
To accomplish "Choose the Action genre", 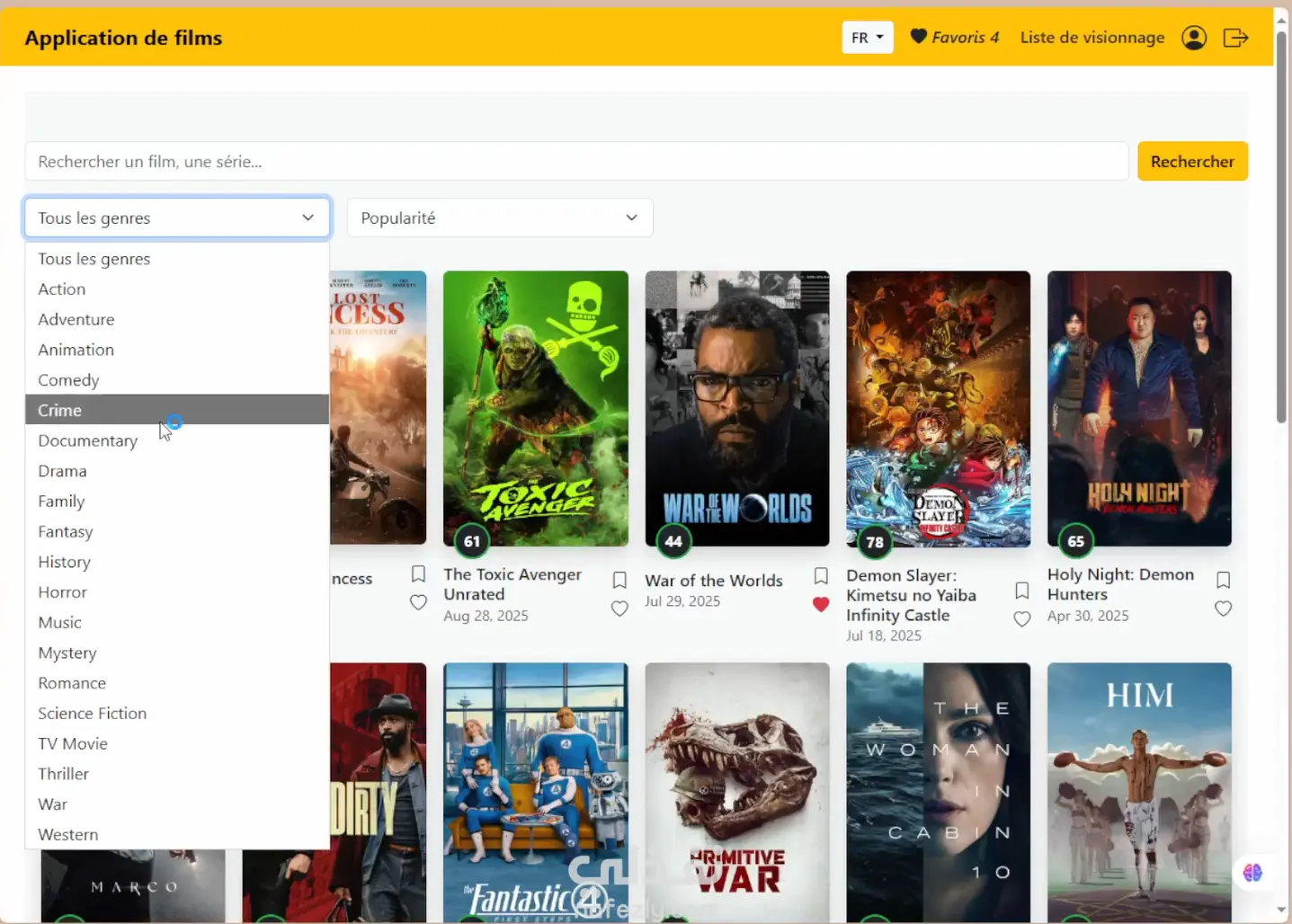I will click(x=177, y=289).
